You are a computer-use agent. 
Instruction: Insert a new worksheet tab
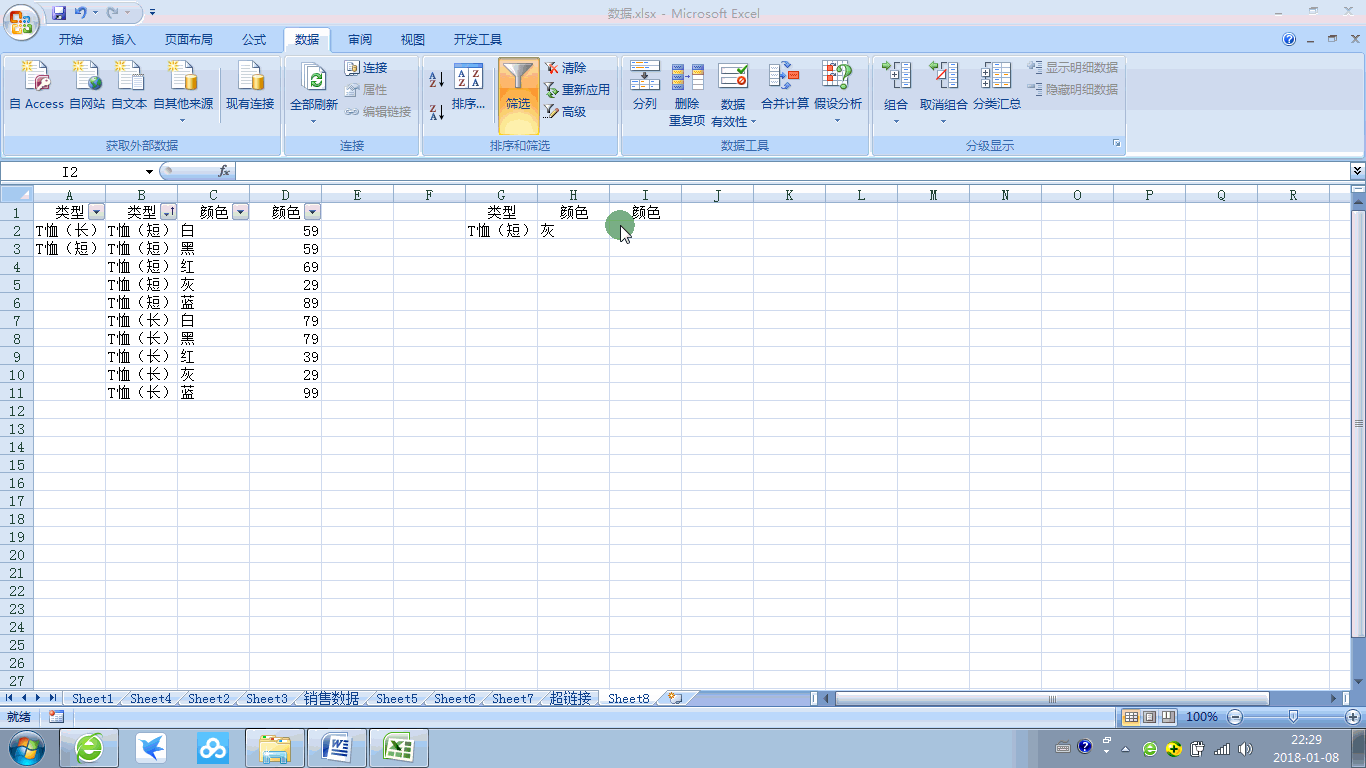point(675,699)
